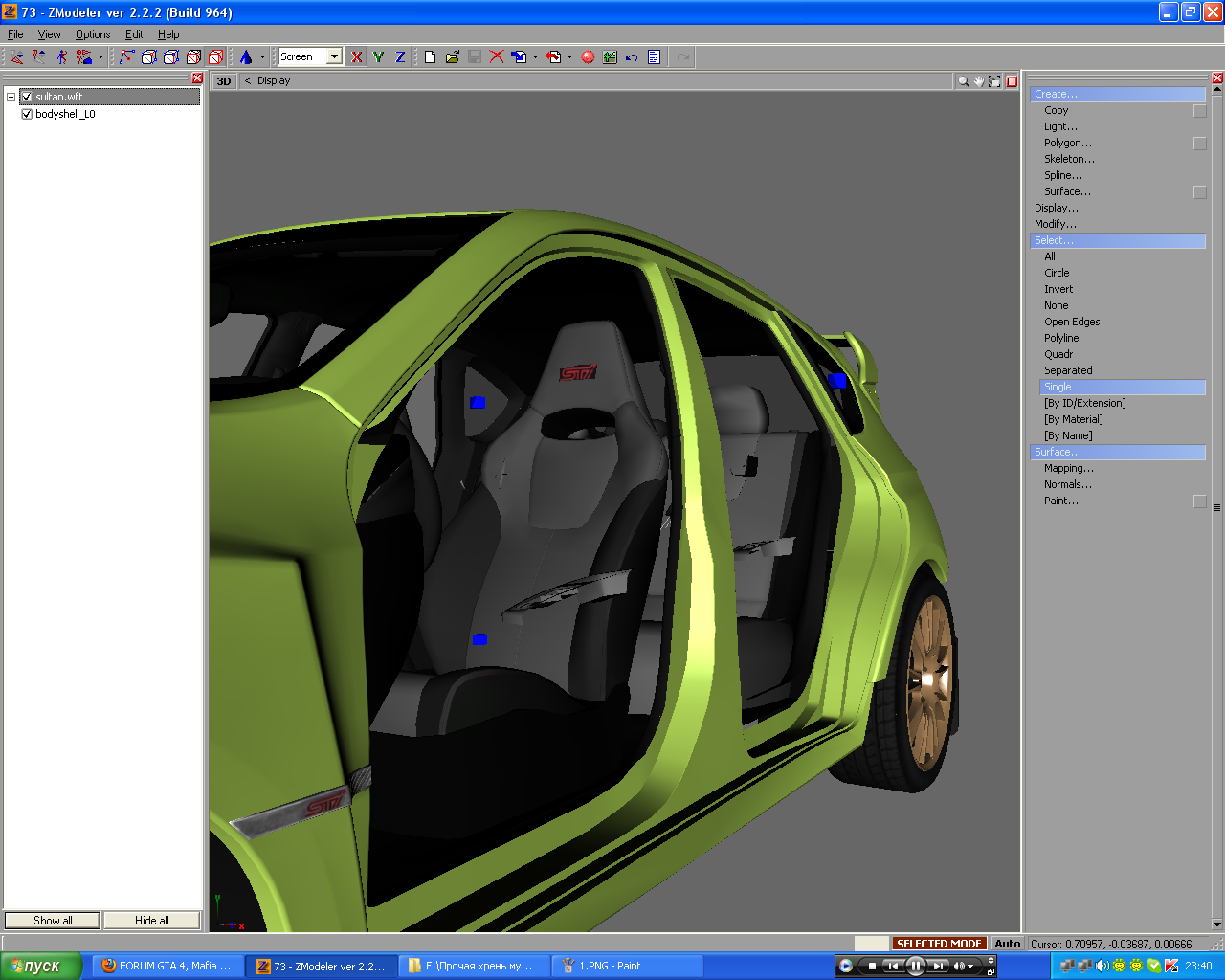This screenshot has height=980, width=1225.
Task: Select the viewport zoom magnifier tool
Action: 963,81
